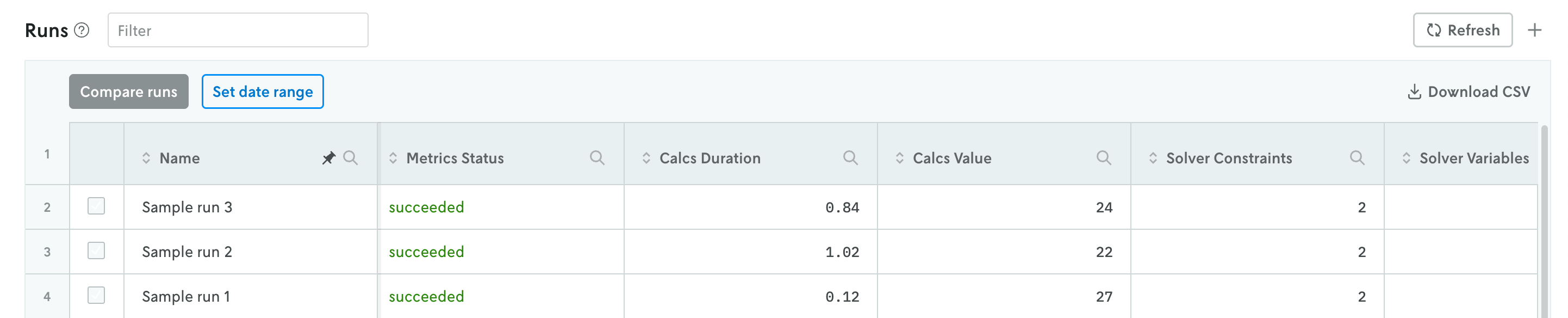Click the Download CSV icon
Viewport: 1568px width, 318px height.
pyautogui.click(x=1414, y=91)
